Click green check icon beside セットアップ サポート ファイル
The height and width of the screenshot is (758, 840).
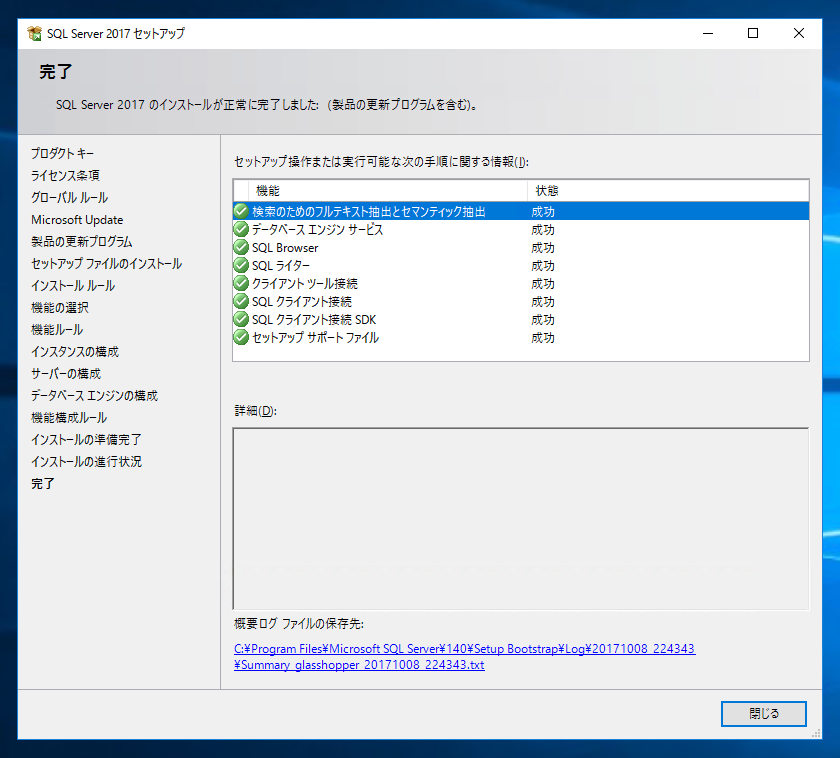click(x=241, y=337)
